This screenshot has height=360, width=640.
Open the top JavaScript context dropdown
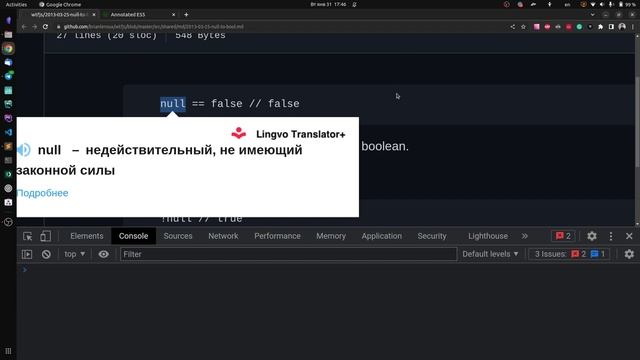tap(75, 254)
